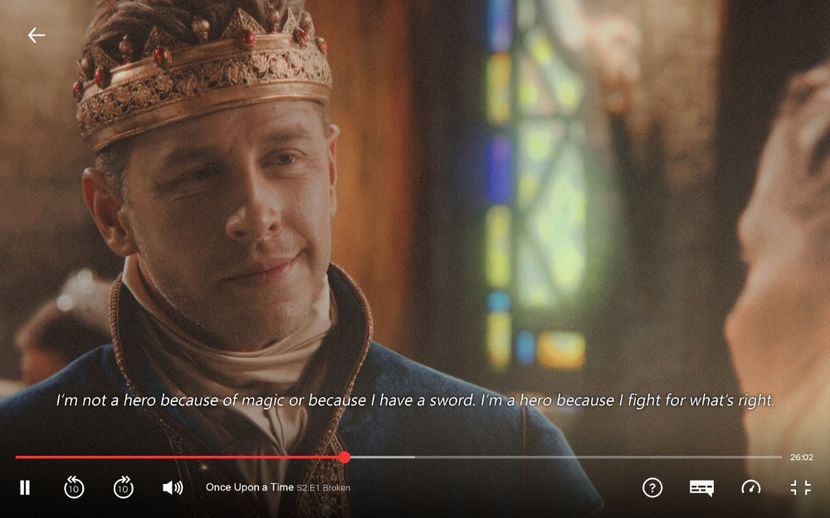Go back using the top-left arrow
830x518 pixels.
[x=36, y=35]
